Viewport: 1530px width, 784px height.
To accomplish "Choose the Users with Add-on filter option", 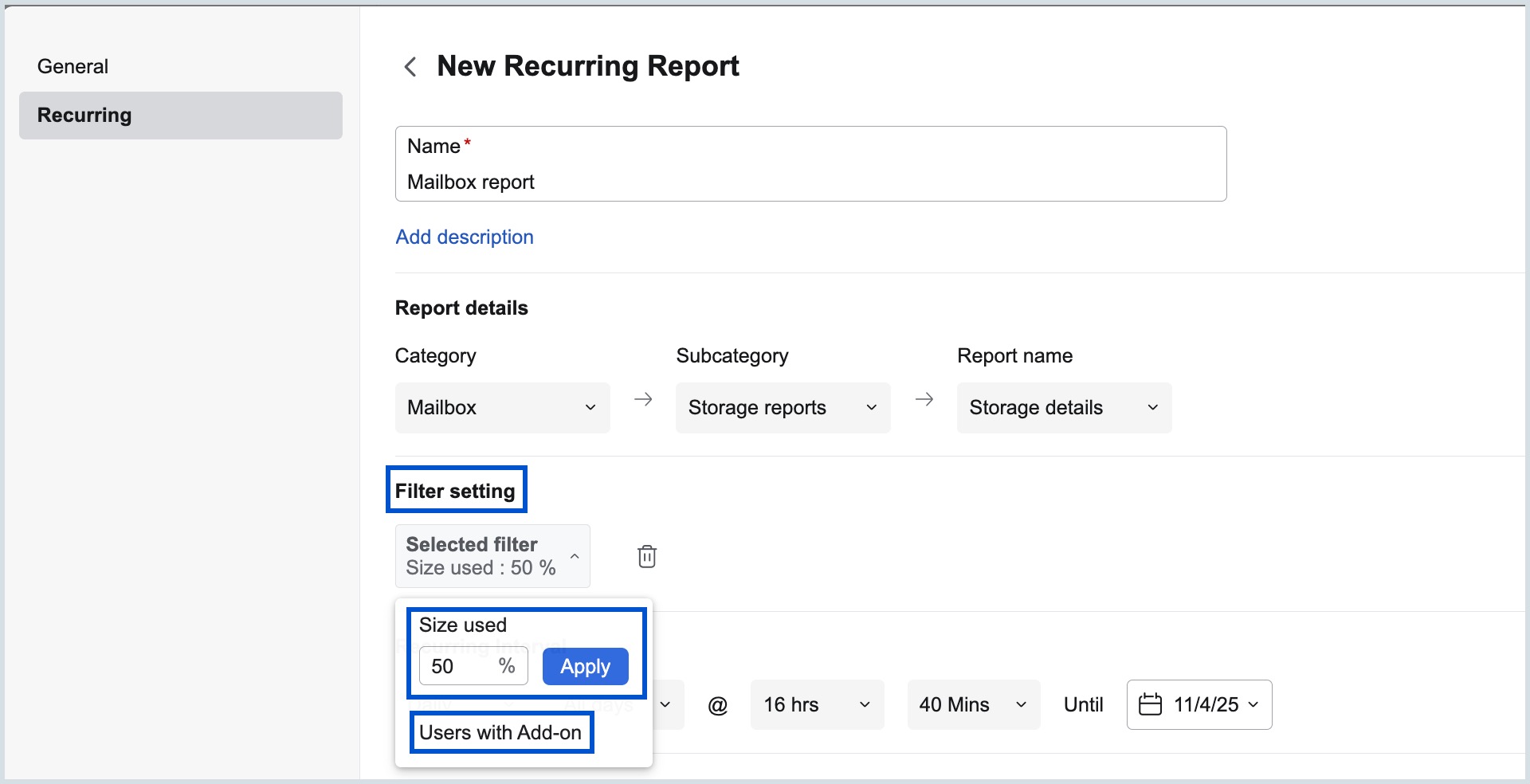I will coord(500,732).
